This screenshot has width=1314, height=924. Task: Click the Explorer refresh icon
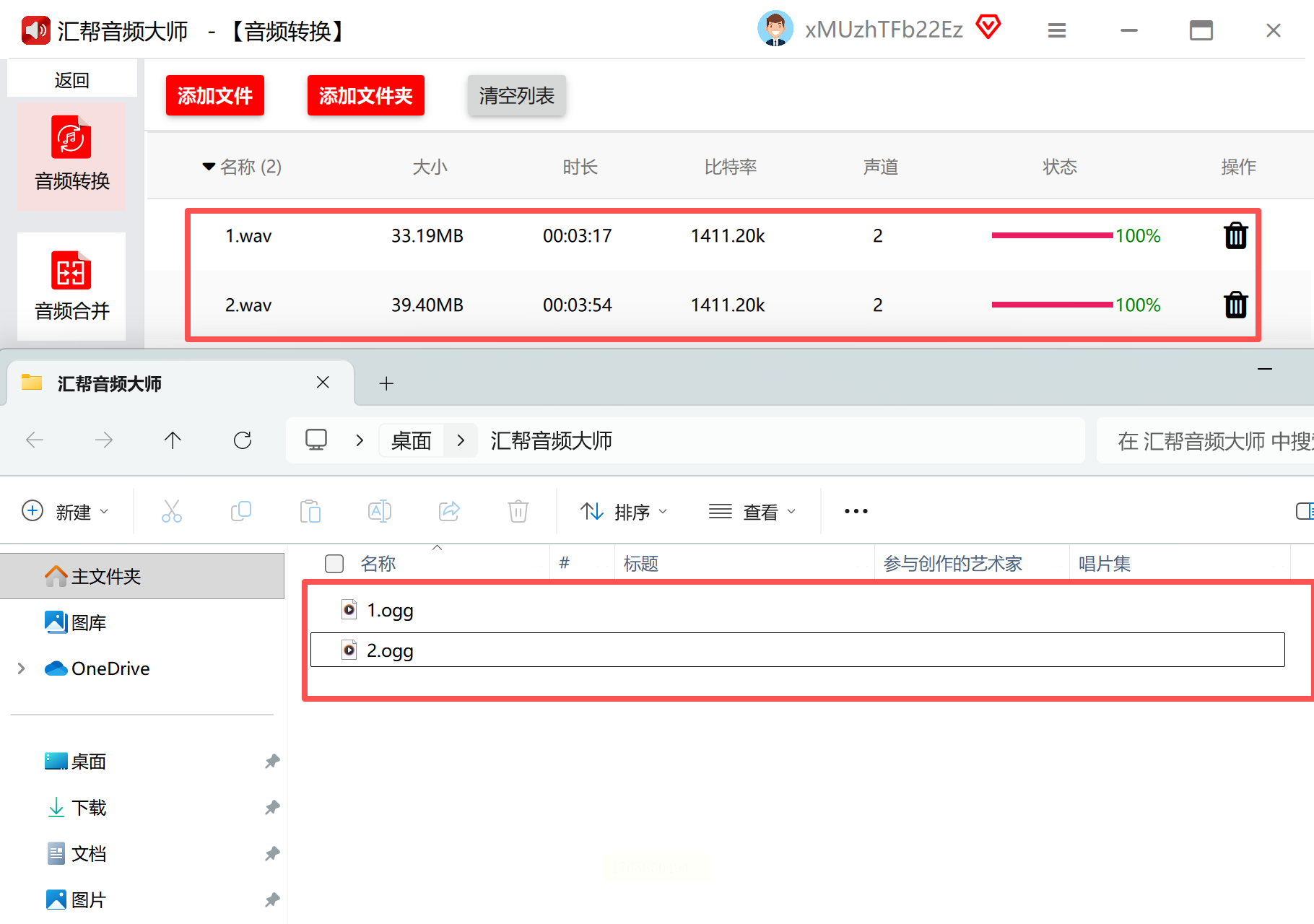[x=243, y=440]
